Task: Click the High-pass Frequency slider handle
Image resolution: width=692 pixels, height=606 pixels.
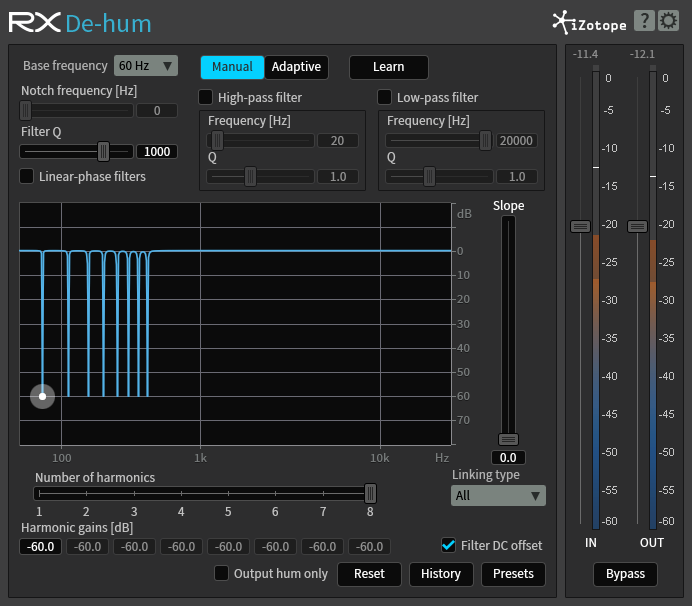Action: tap(217, 141)
